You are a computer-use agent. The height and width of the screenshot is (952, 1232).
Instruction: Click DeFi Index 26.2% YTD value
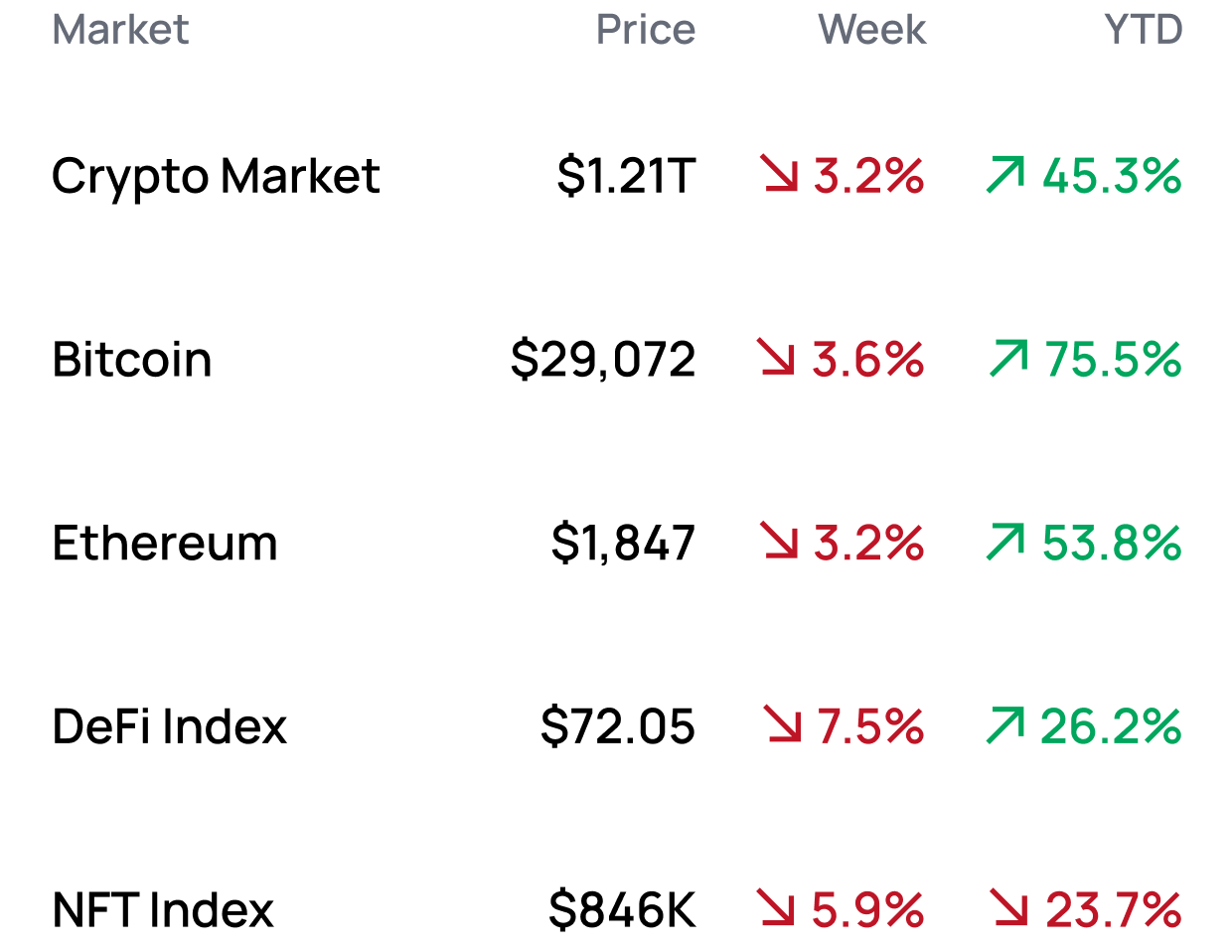click(1111, 726)
